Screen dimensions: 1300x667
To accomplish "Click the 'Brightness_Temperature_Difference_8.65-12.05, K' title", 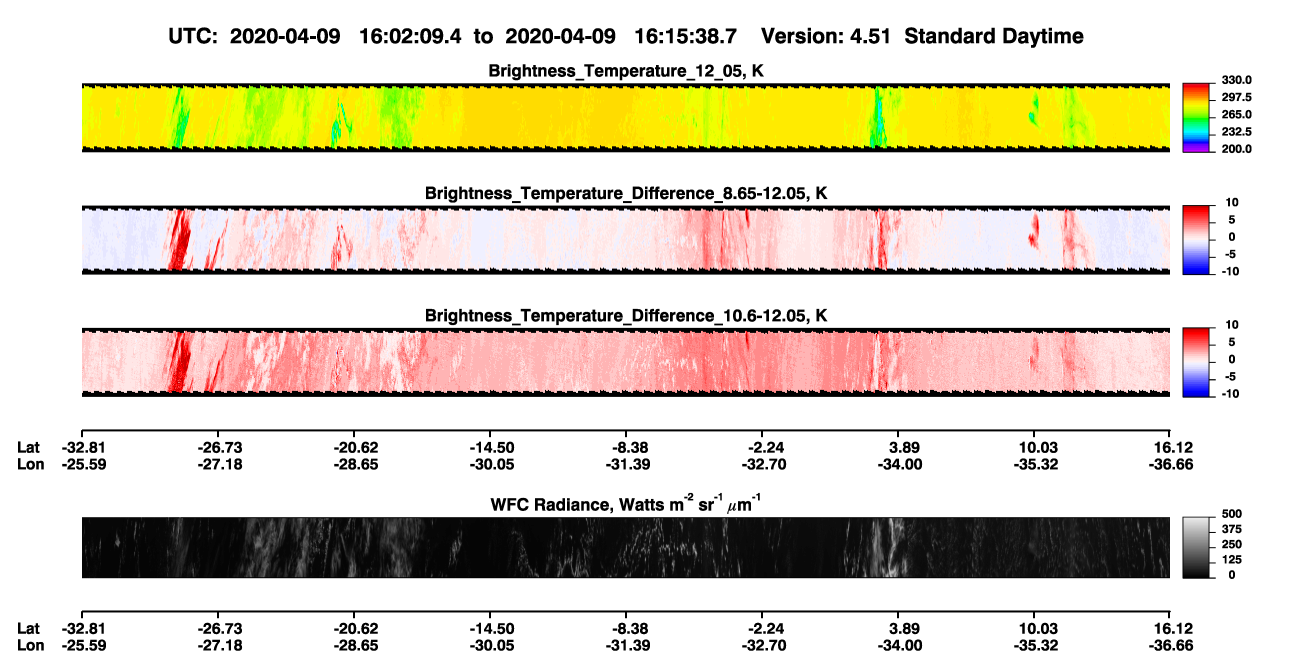I will coord(625,193).
